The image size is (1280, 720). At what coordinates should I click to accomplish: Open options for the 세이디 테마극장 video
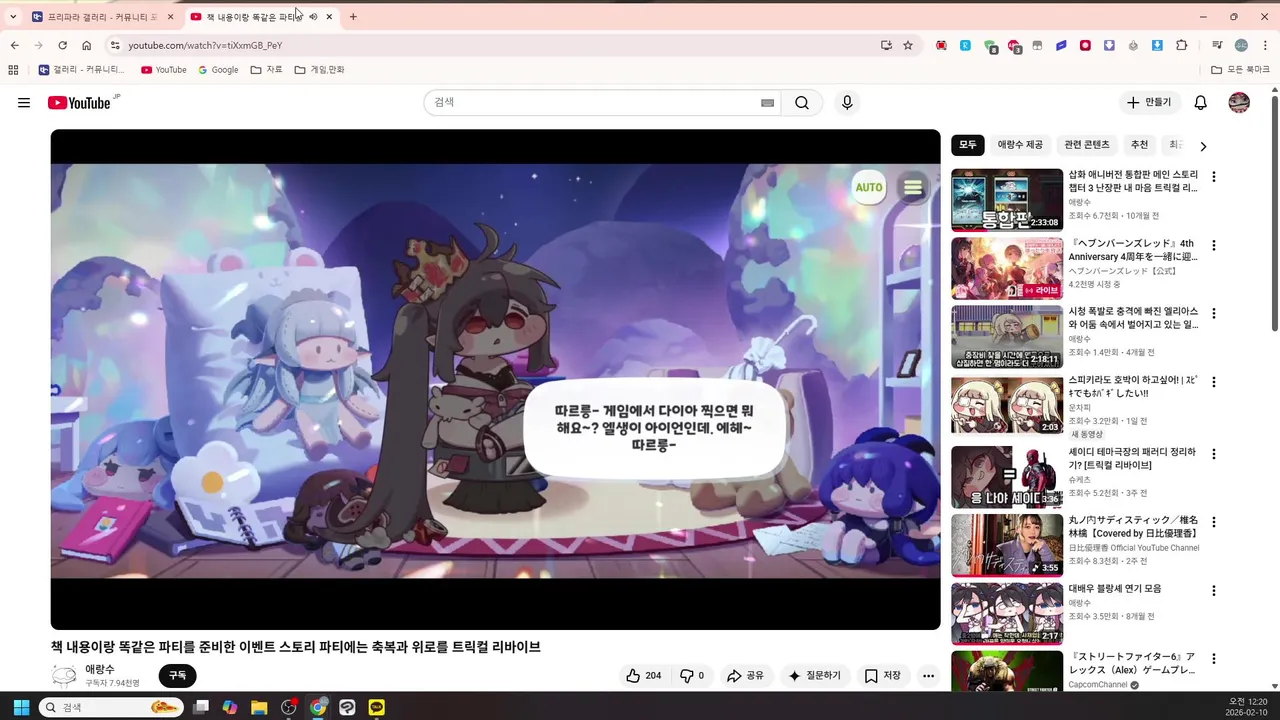pos(1214,454)
